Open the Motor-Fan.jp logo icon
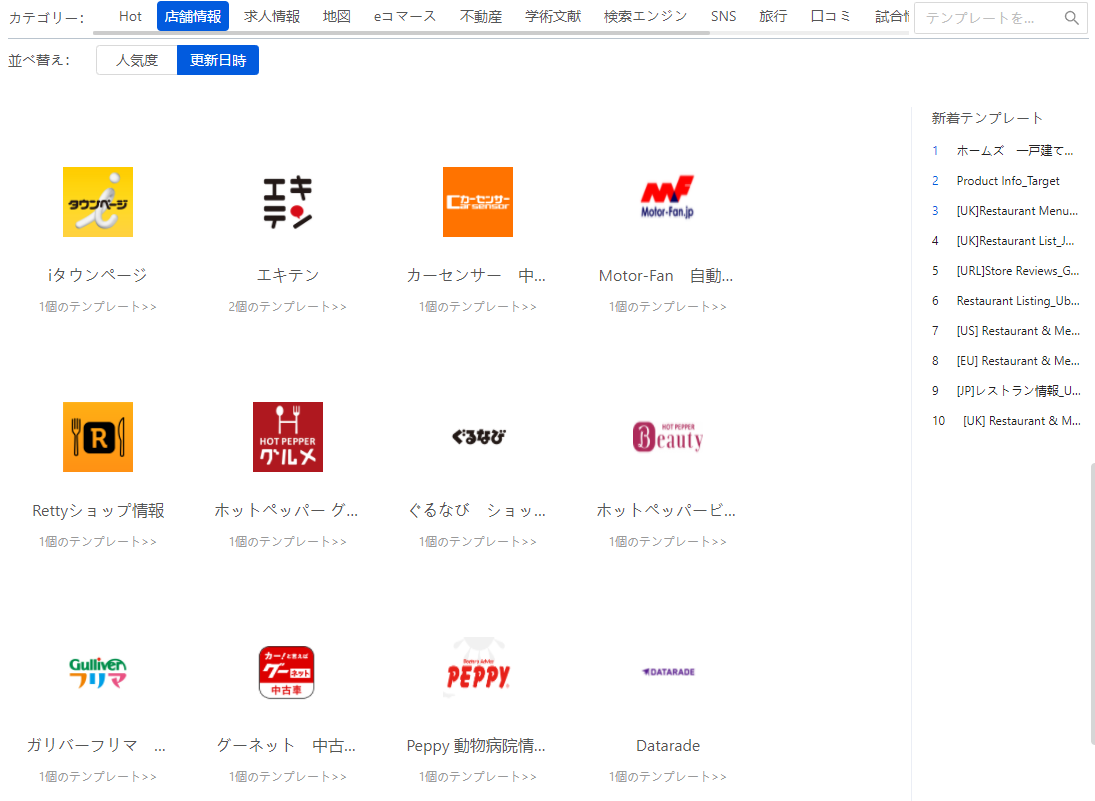The height and width of the screenshot is (801, 1095). [x=667, y=202]
